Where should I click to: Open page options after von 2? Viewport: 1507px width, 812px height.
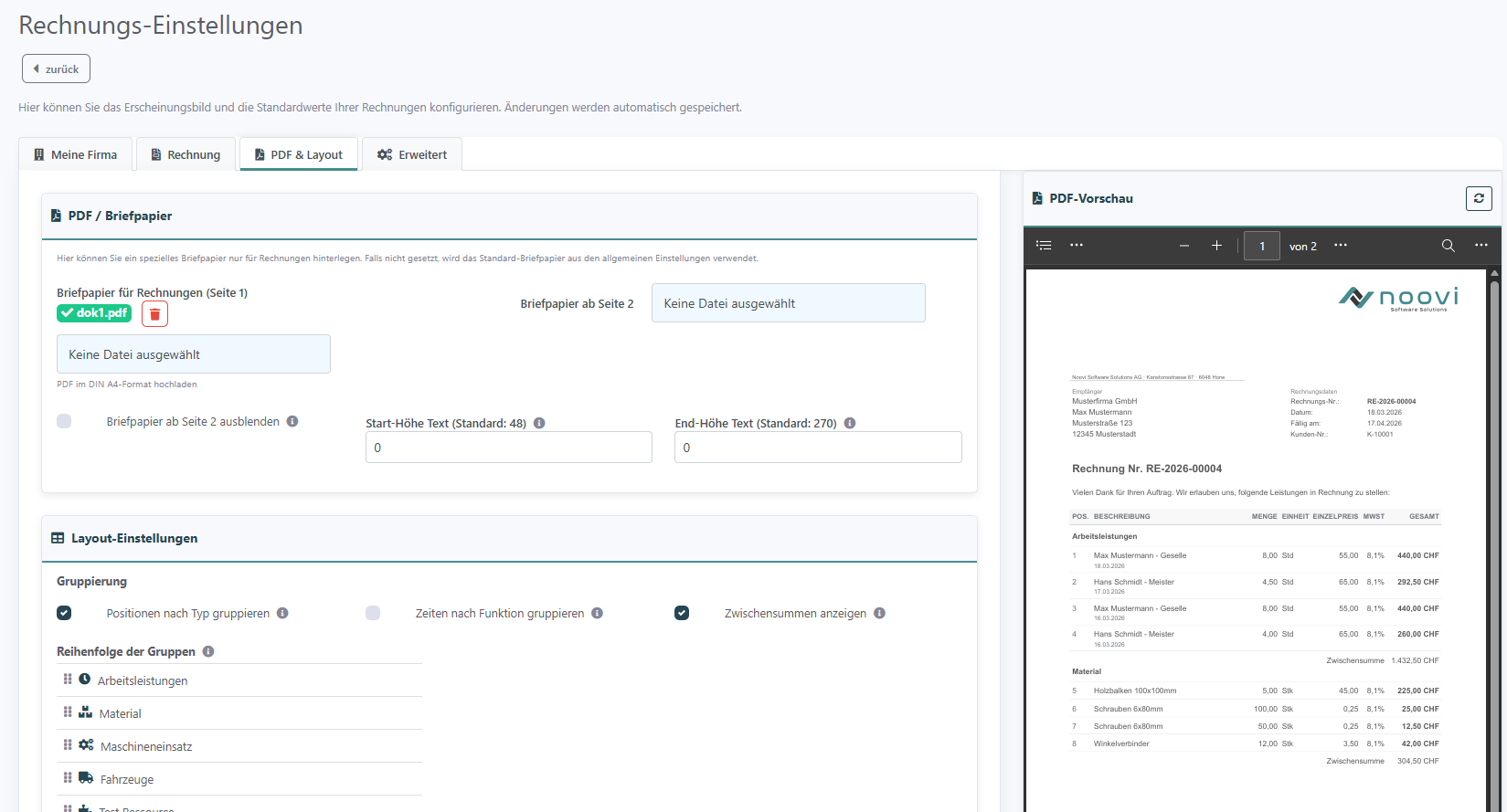(x=1341, y=245)
